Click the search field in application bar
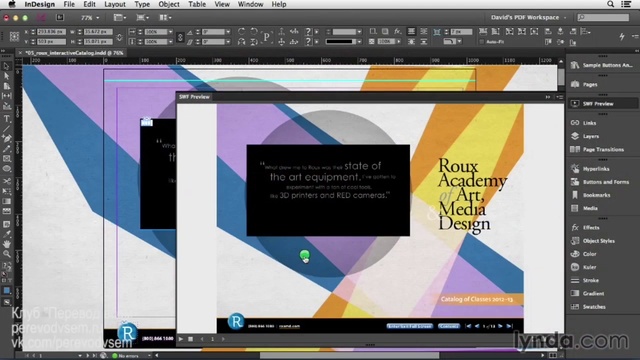Image resolution: width=640 pixels, height=360 pixels. [603, 18]
